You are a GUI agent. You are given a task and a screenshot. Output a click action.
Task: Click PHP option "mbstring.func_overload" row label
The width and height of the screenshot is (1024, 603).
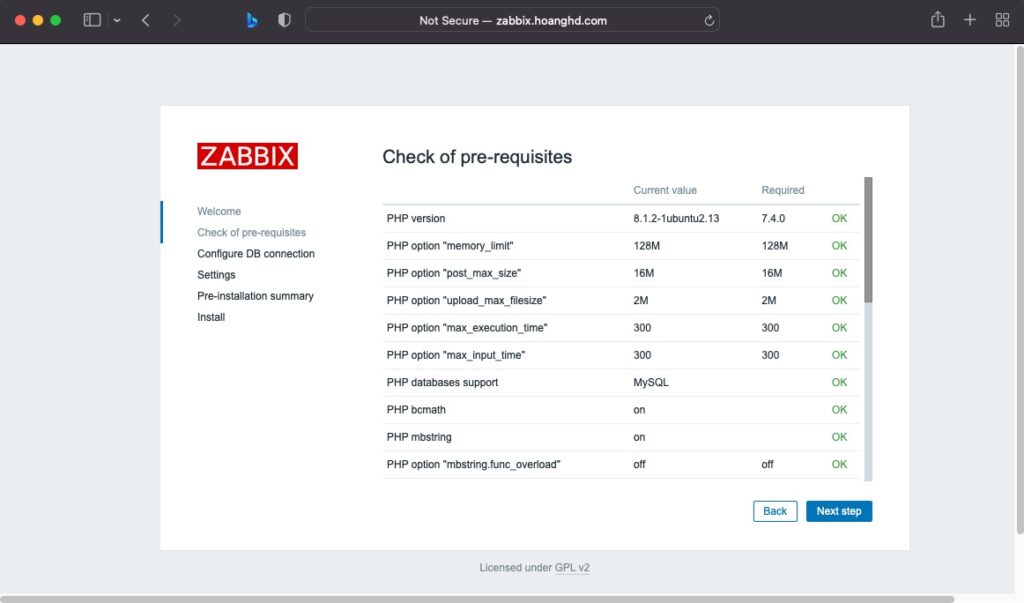click(x=473, y=464)
